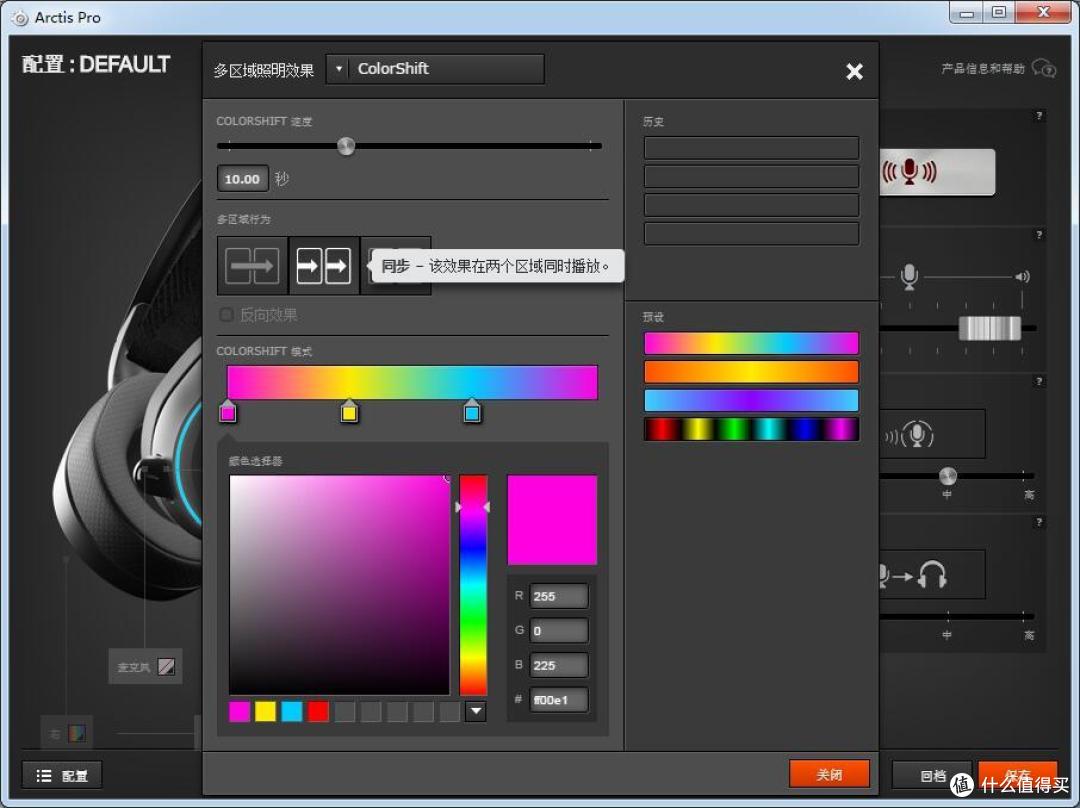Apply the dark banded rainbow preset
The width and height of the screenshot is (1080, 808).
pyautogui.click(x=751, y=429)
